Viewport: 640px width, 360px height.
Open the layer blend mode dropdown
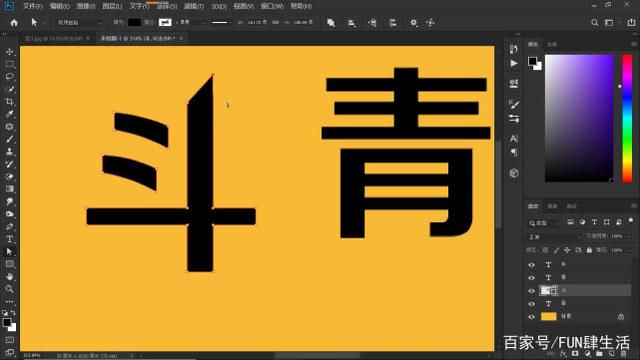coord(555,237)
